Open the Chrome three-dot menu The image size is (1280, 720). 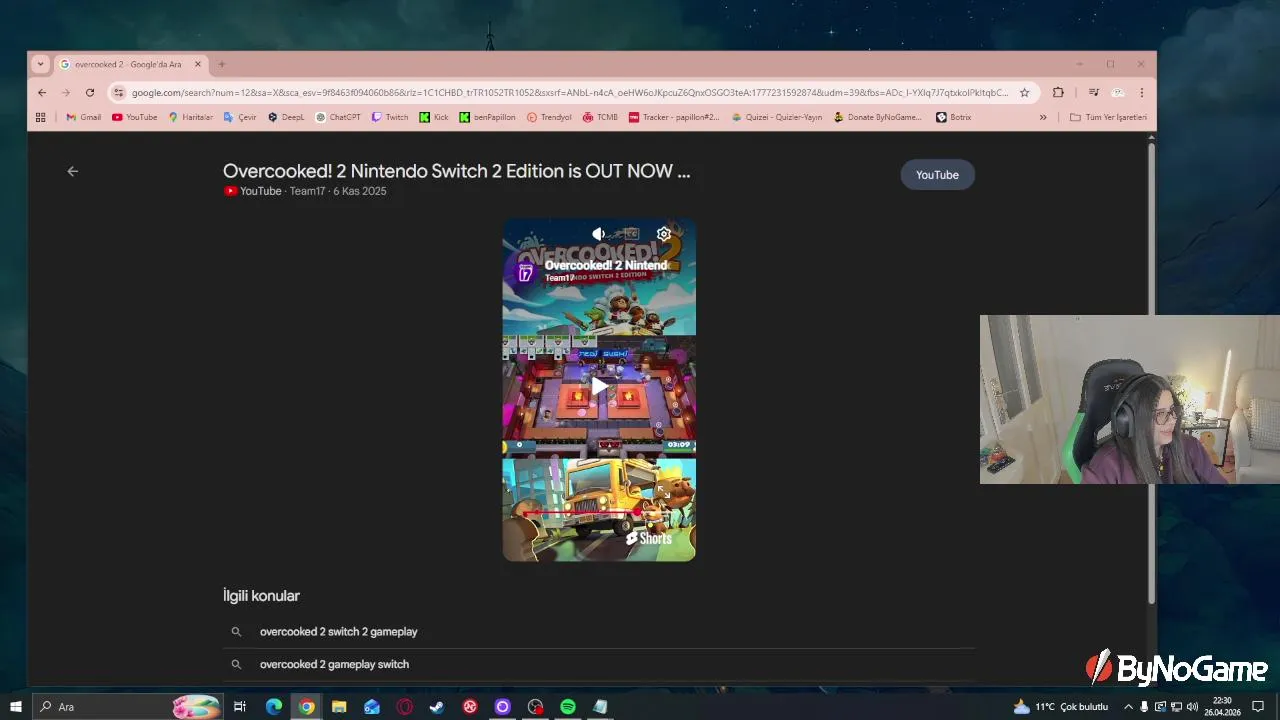coord(1141,92)
